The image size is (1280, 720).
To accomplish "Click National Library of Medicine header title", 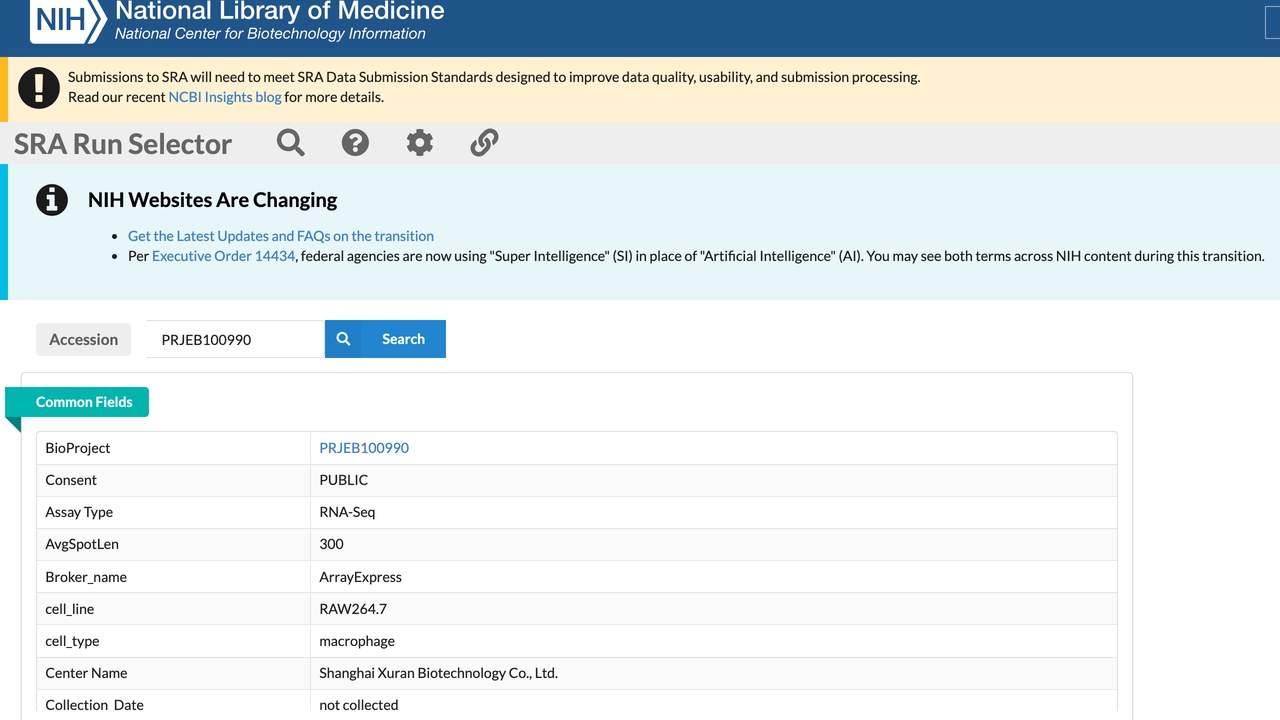I will tap(280, 12).
